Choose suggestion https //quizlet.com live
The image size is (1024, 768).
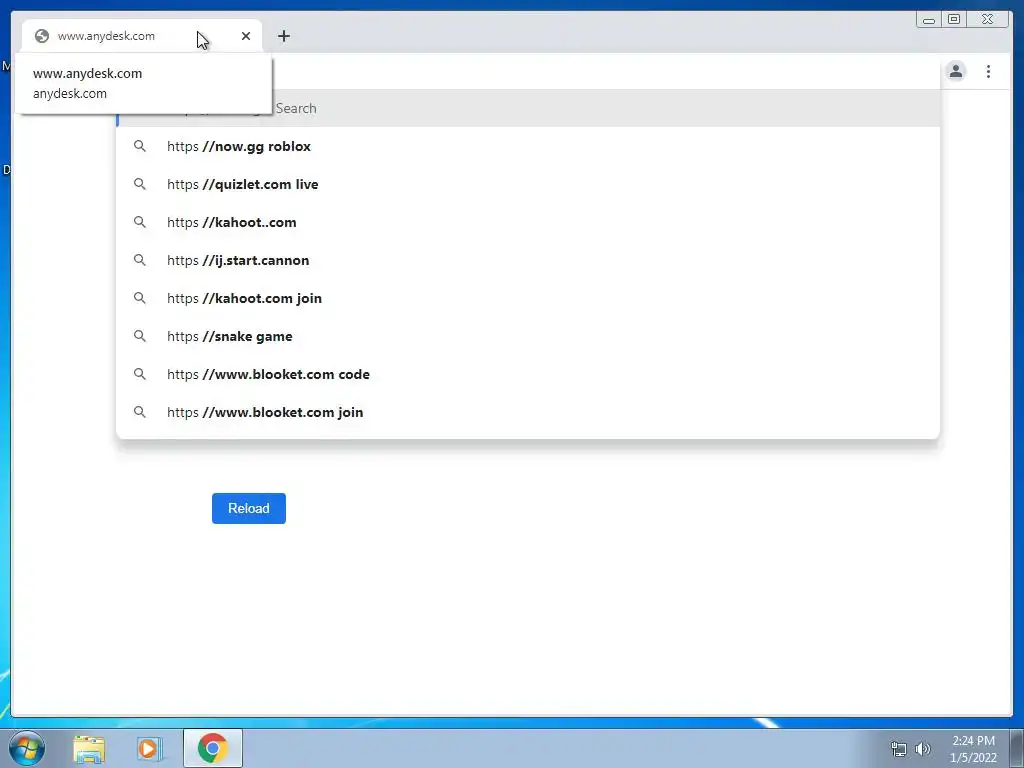[x=528, y=184]
